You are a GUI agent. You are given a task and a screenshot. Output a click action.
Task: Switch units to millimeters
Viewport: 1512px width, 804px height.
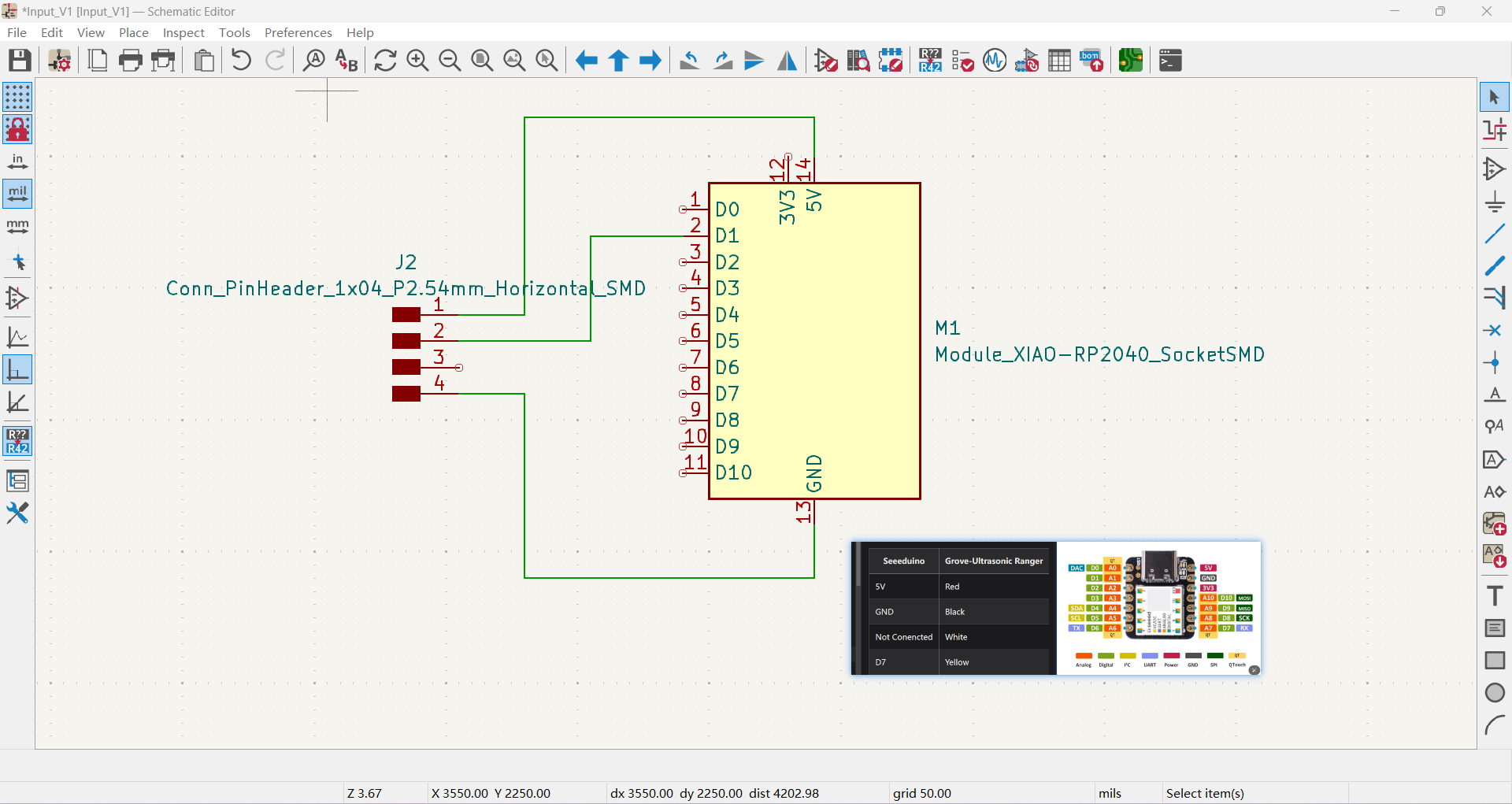click(x=17, y=226)
